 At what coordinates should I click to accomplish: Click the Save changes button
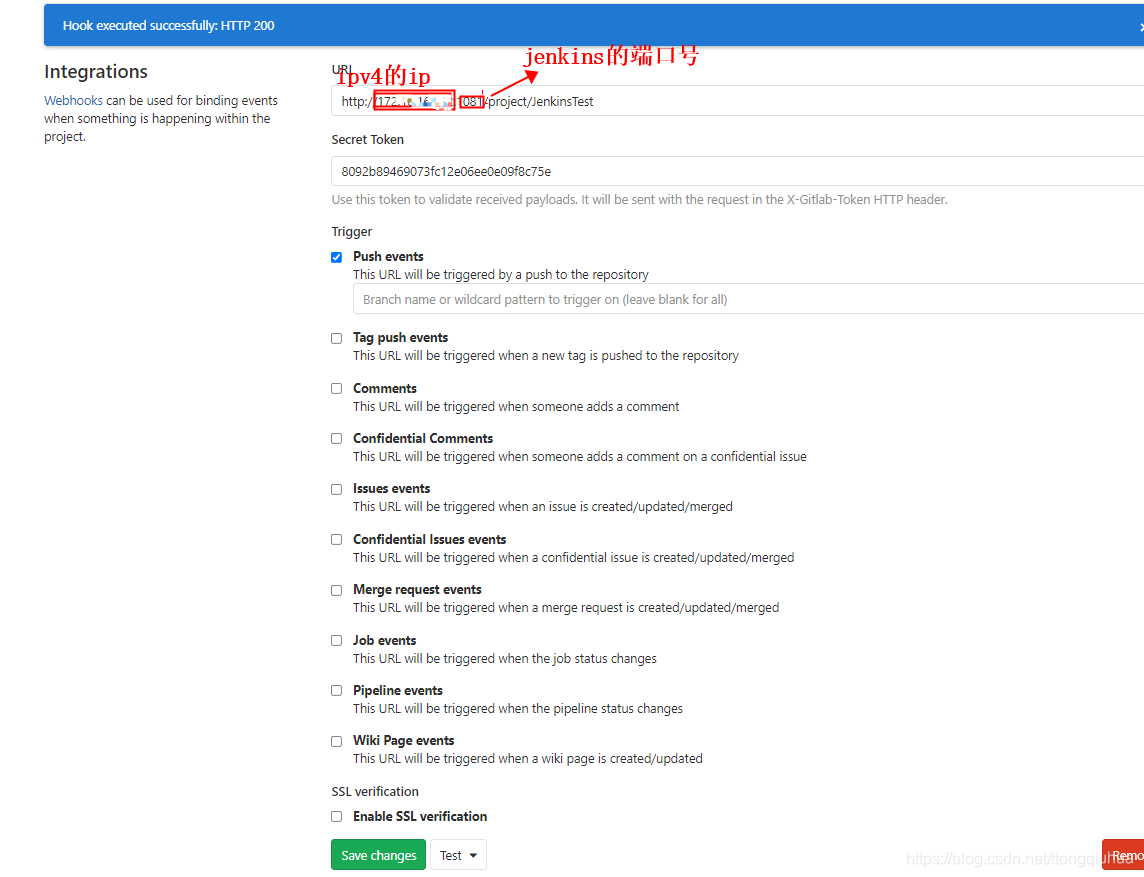pos(378,855)
